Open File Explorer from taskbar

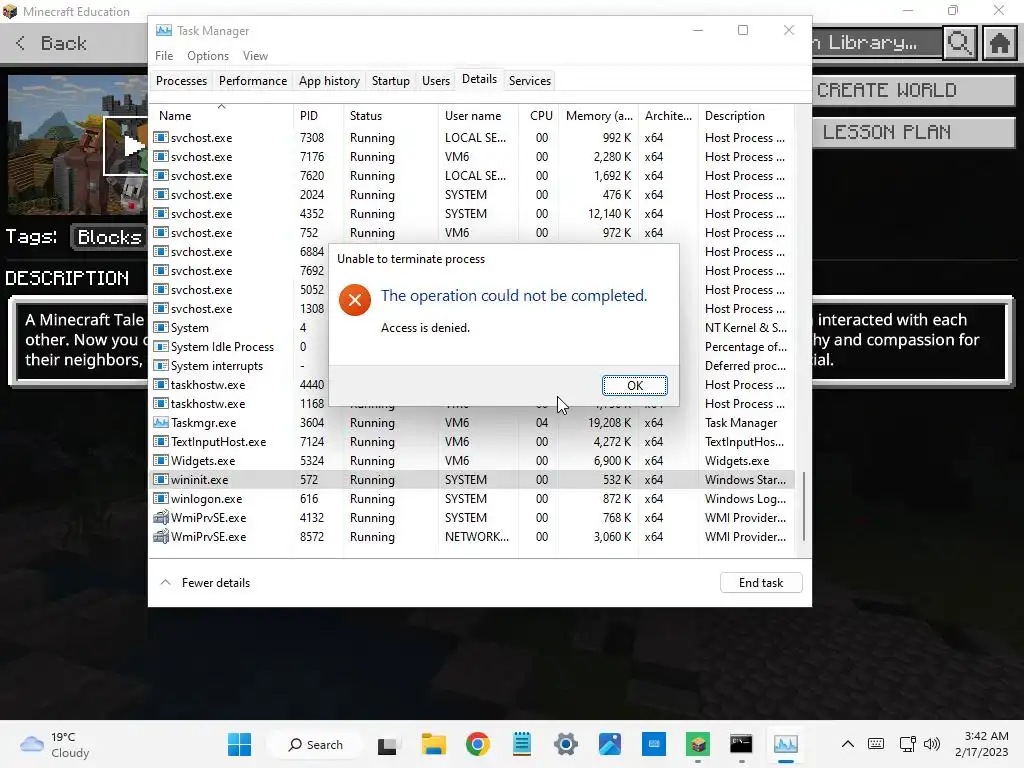click(x=434, y=744)
